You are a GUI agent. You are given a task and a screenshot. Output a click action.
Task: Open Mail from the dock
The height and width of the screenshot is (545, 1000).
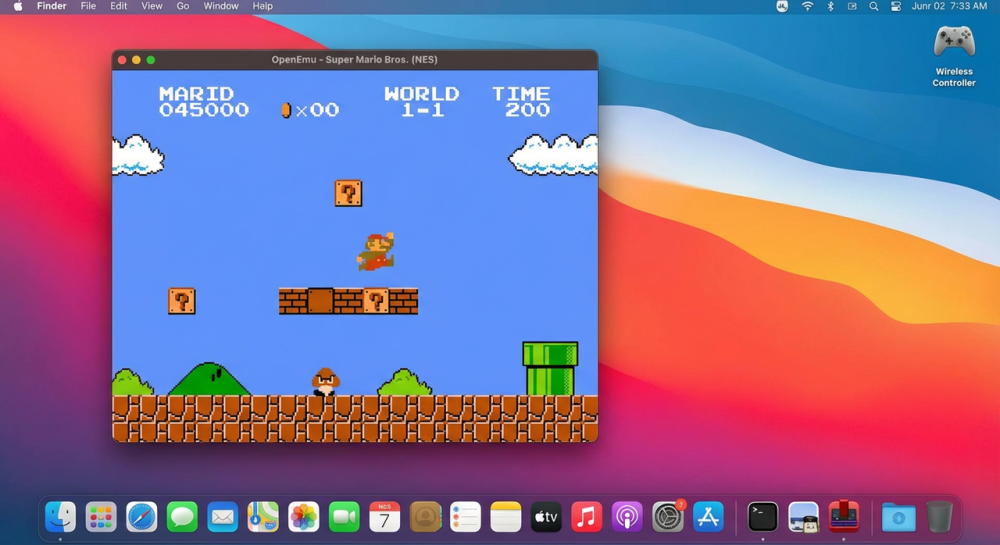point(223,516)
